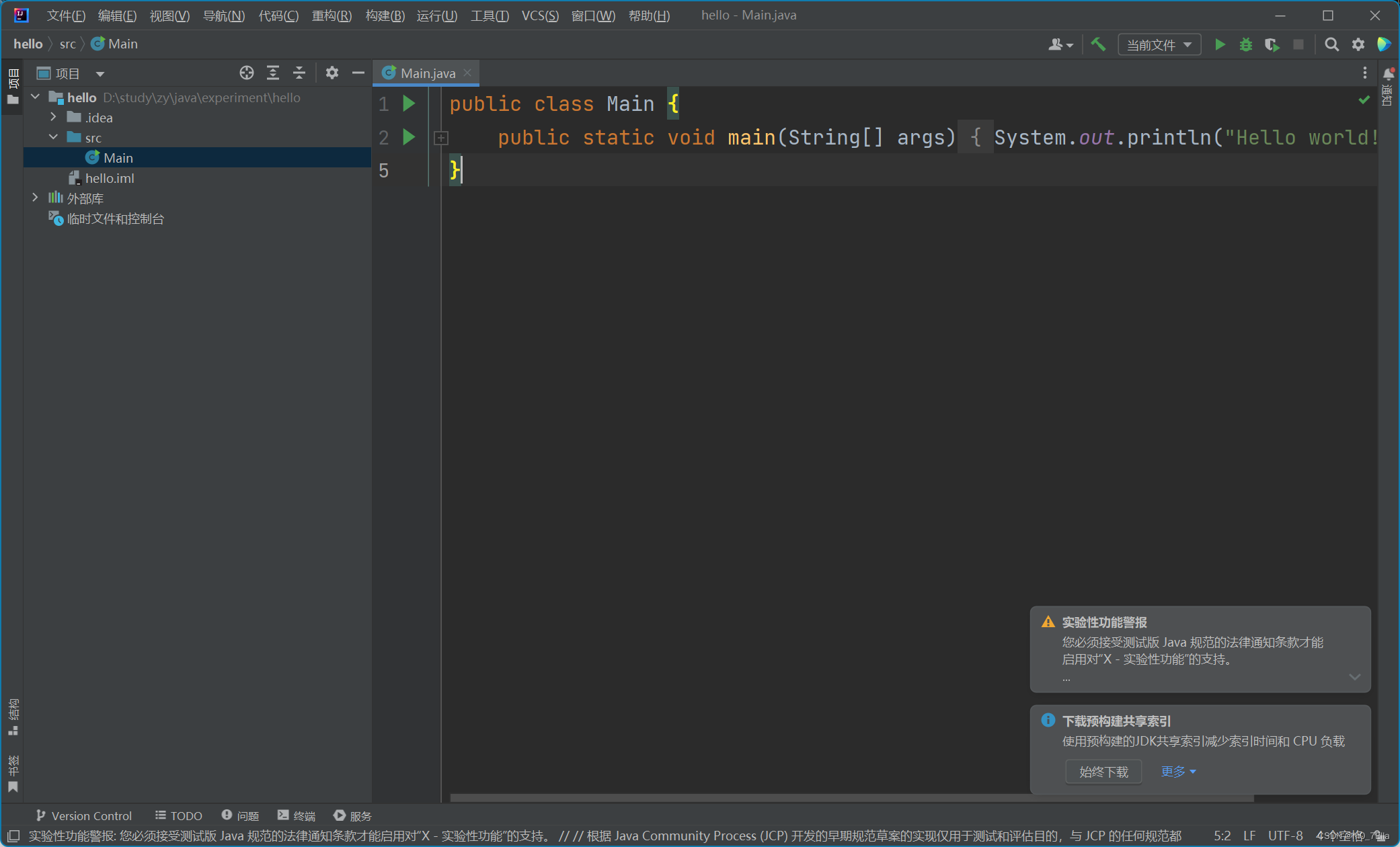The width and height of the screenshot is (1400, 847).
Task: Collapse all tree nodes in the project panel
Action: click(x=299, y=73)
